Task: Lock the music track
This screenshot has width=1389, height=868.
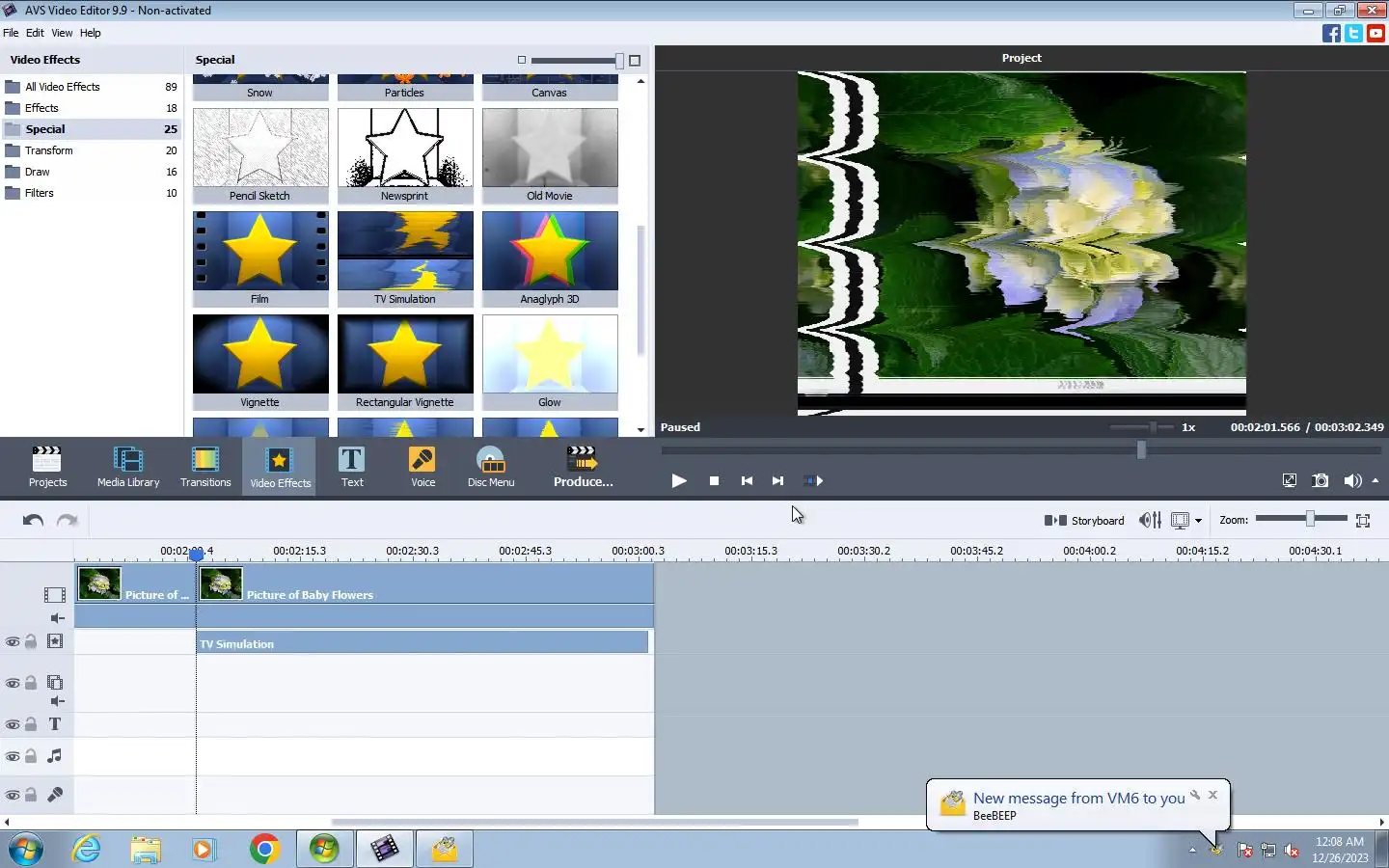Action: coord(31,756)
